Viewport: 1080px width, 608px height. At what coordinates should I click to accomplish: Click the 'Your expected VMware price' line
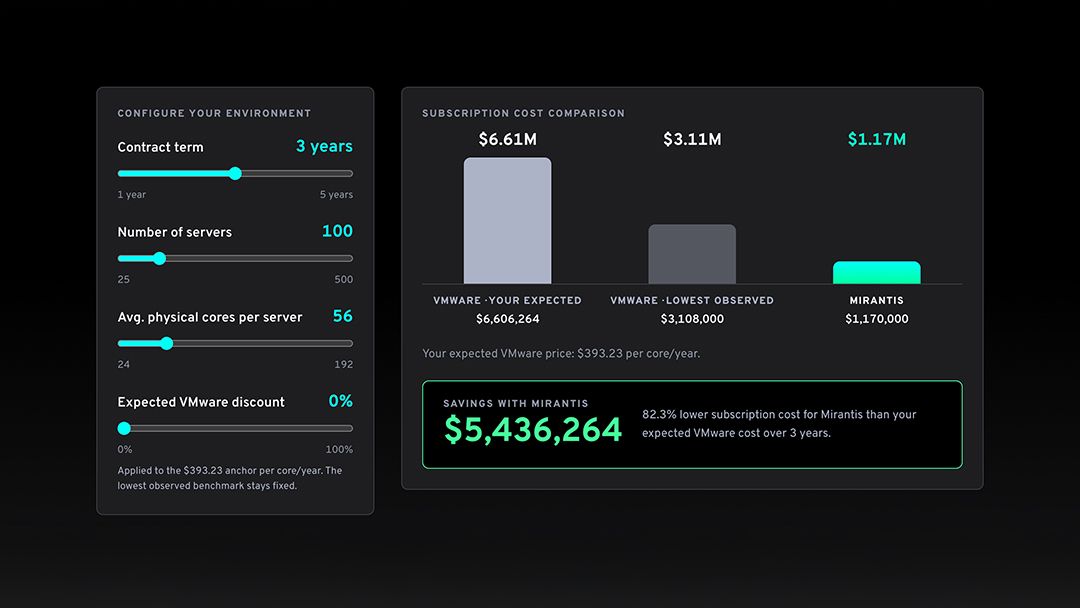point(561,353)
